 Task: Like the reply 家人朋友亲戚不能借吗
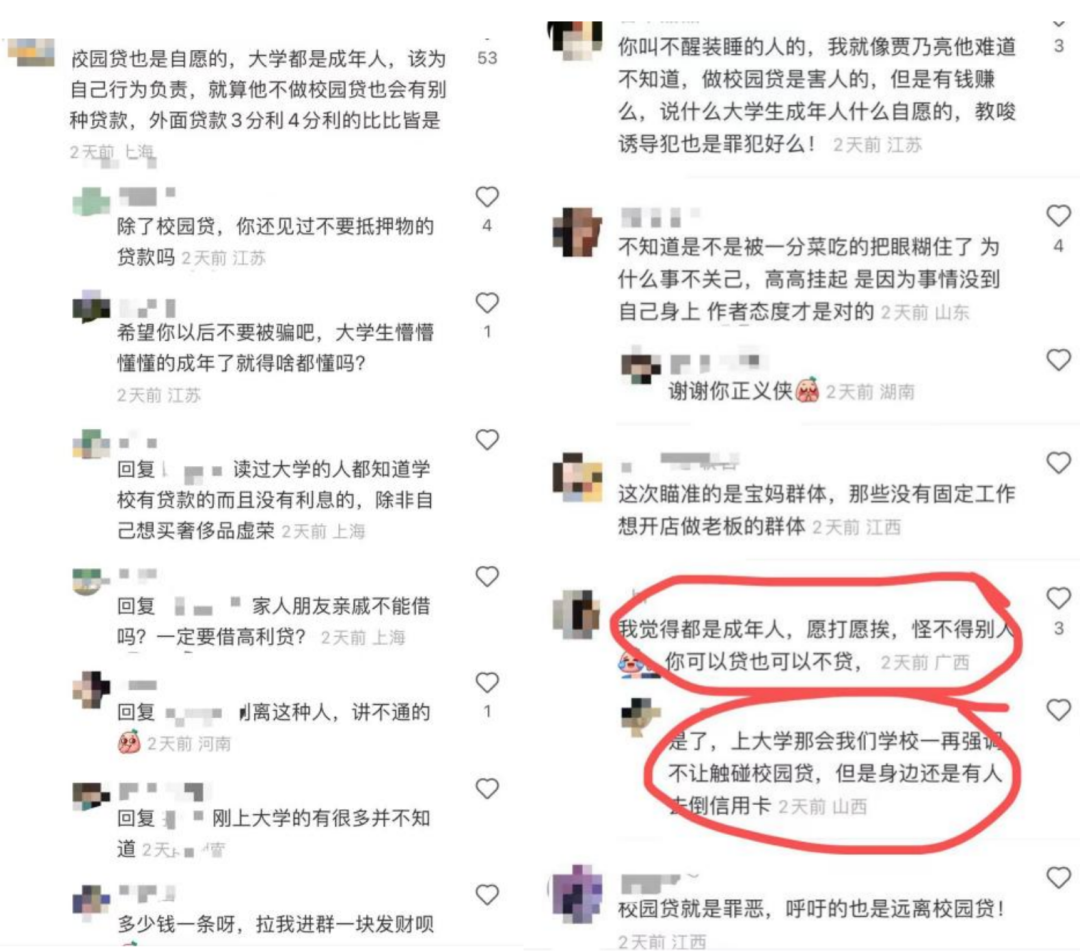pyautogui.click(x=487, y=576)
